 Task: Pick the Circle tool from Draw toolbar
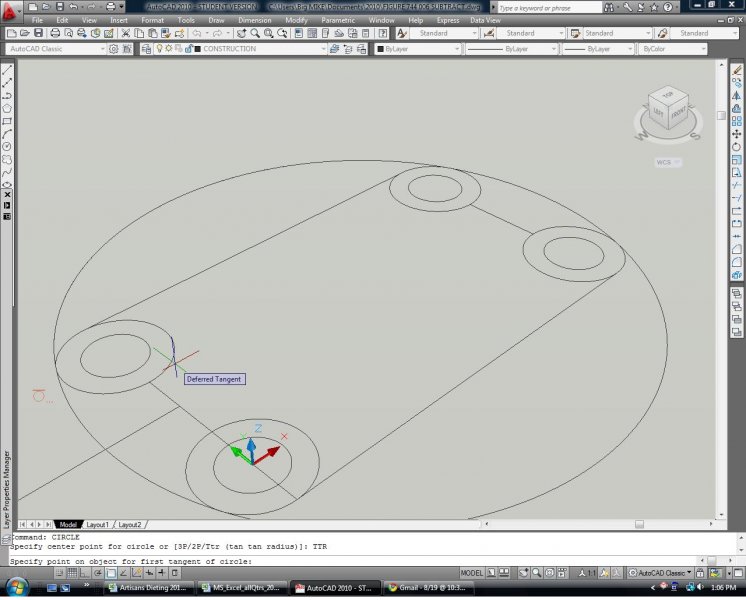click(x=7, y=146)
